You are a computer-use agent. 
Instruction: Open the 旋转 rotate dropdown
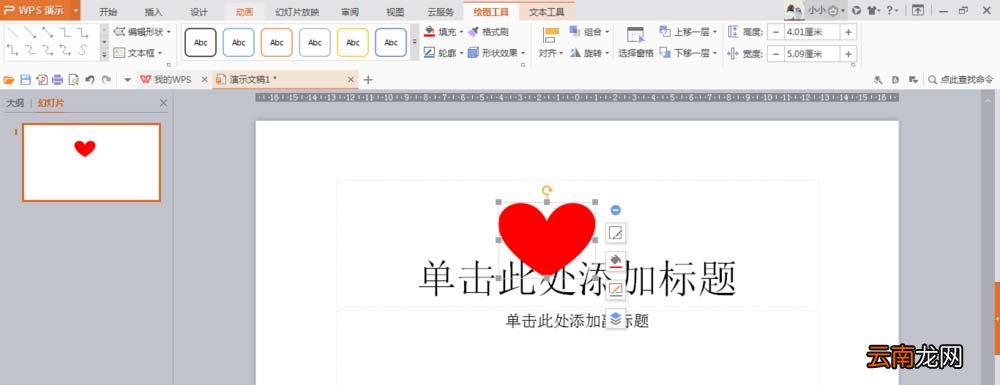[589, 53]
